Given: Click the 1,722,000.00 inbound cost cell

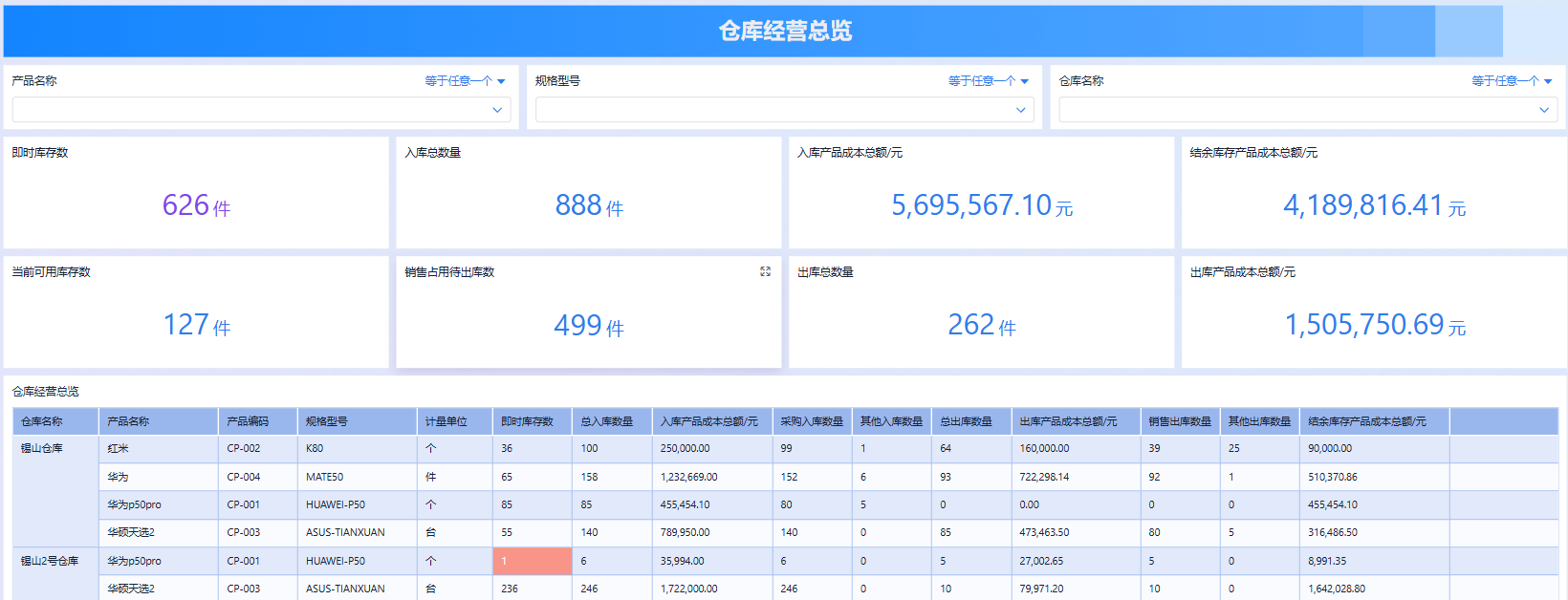Looking at the screenshot, I should (x=712, y=589).
